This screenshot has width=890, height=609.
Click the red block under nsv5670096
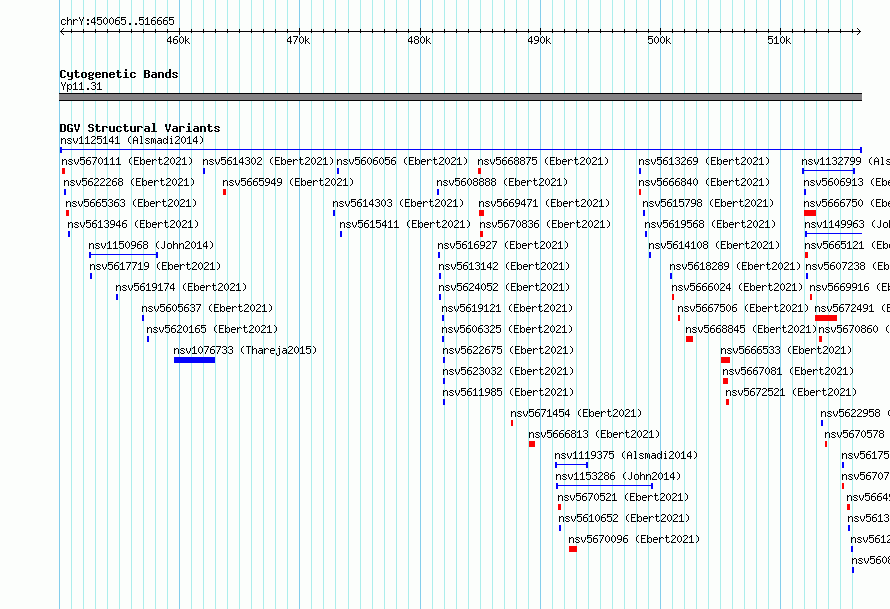click(573, 549)
